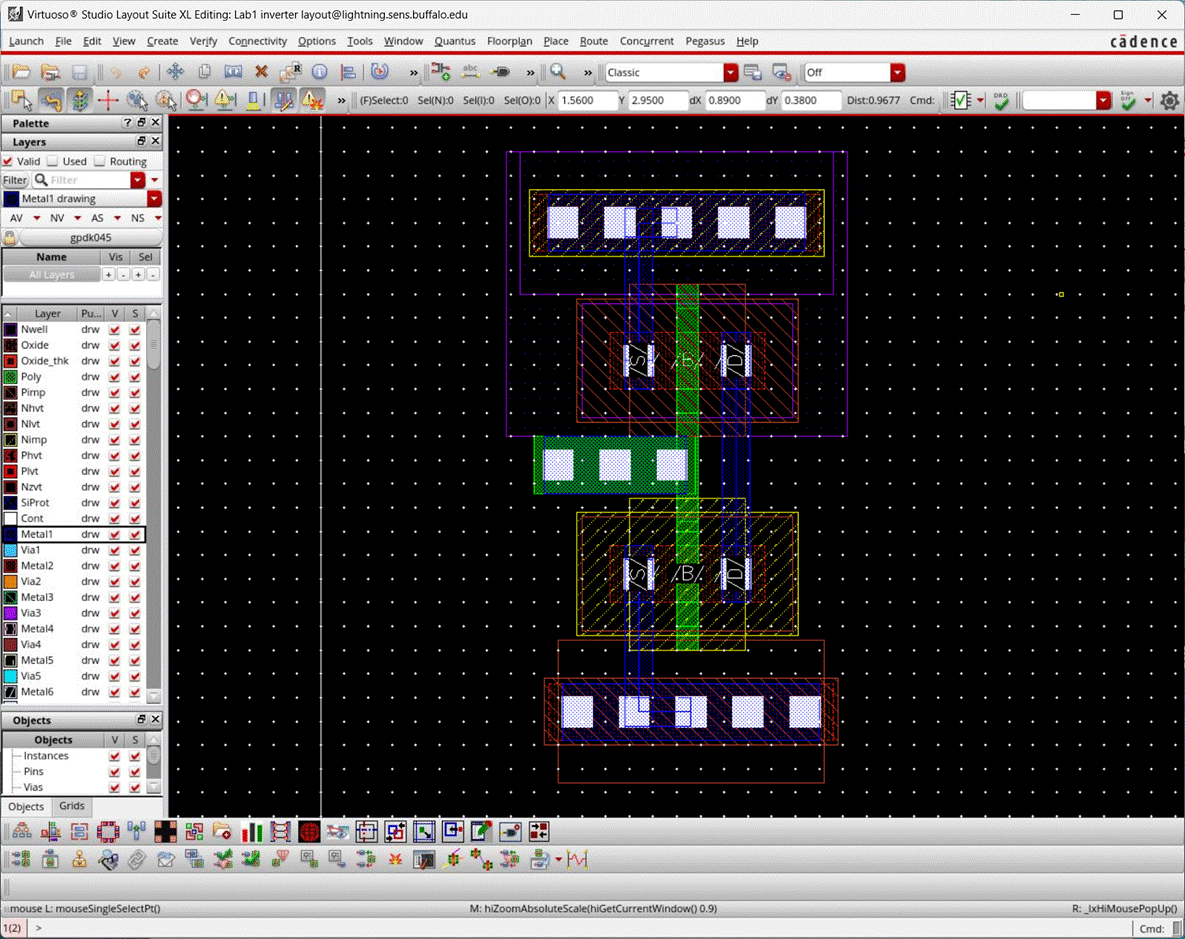The width and height of the screenshot is (1185, 939).
Task: Click the AV button in the Layers palette
Action: (16, 217)
